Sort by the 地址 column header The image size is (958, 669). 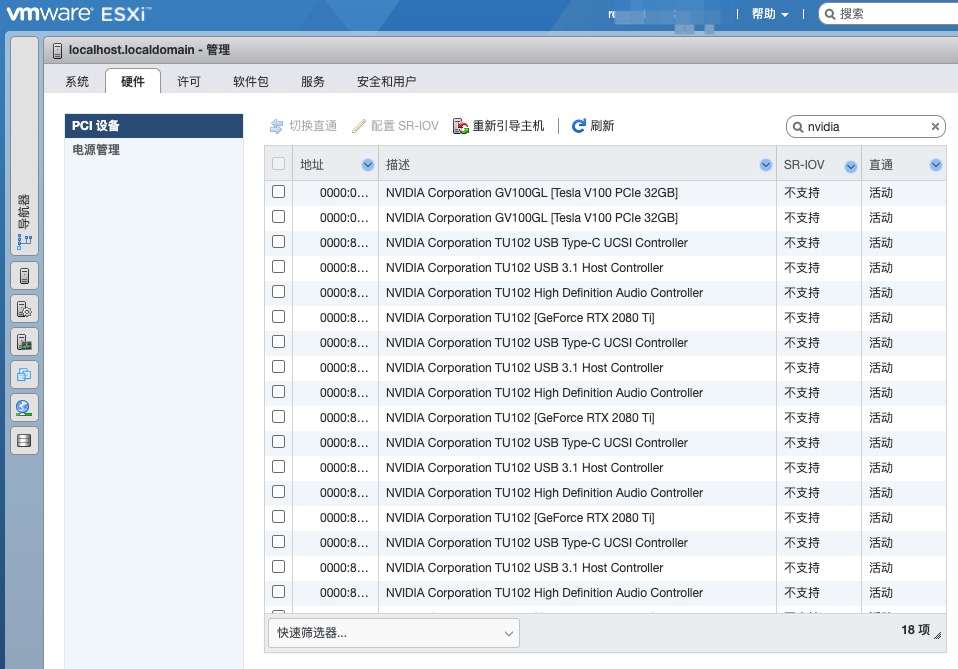[x=312, y=164]
